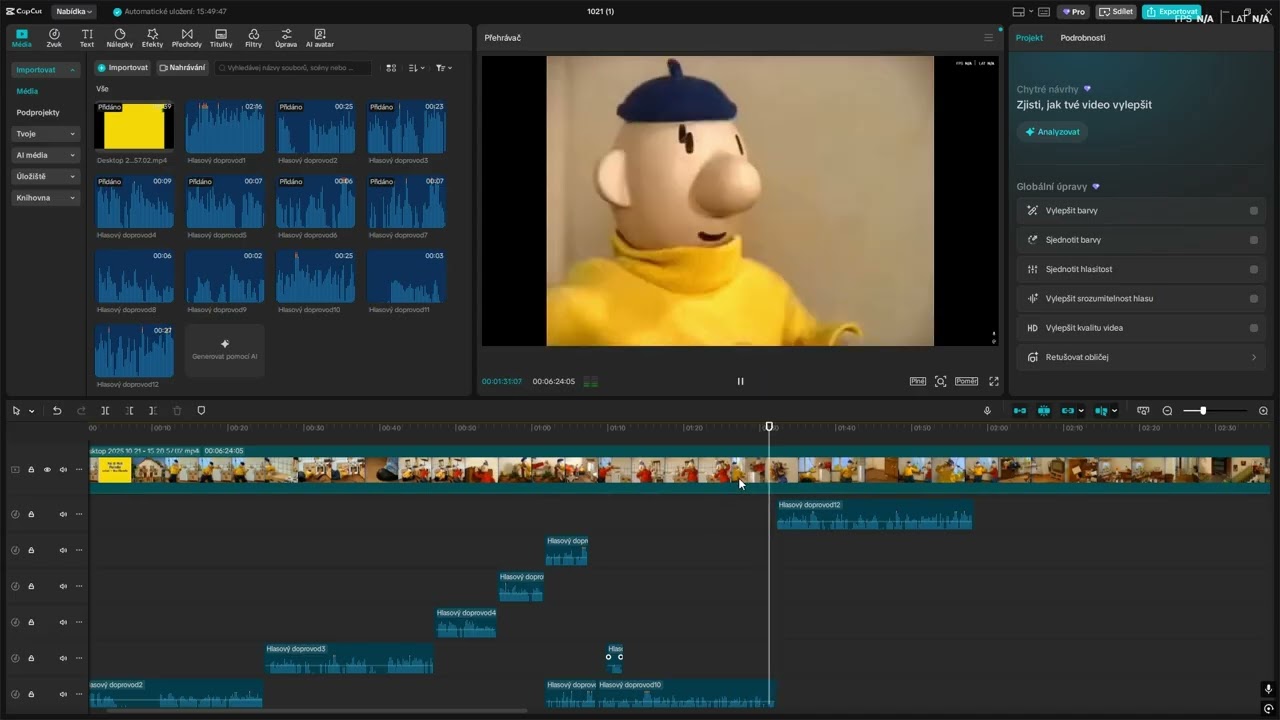Toggle the auto snapping icon
Viewport: 1280px width, 720px height.
(x=1044, y=411)
